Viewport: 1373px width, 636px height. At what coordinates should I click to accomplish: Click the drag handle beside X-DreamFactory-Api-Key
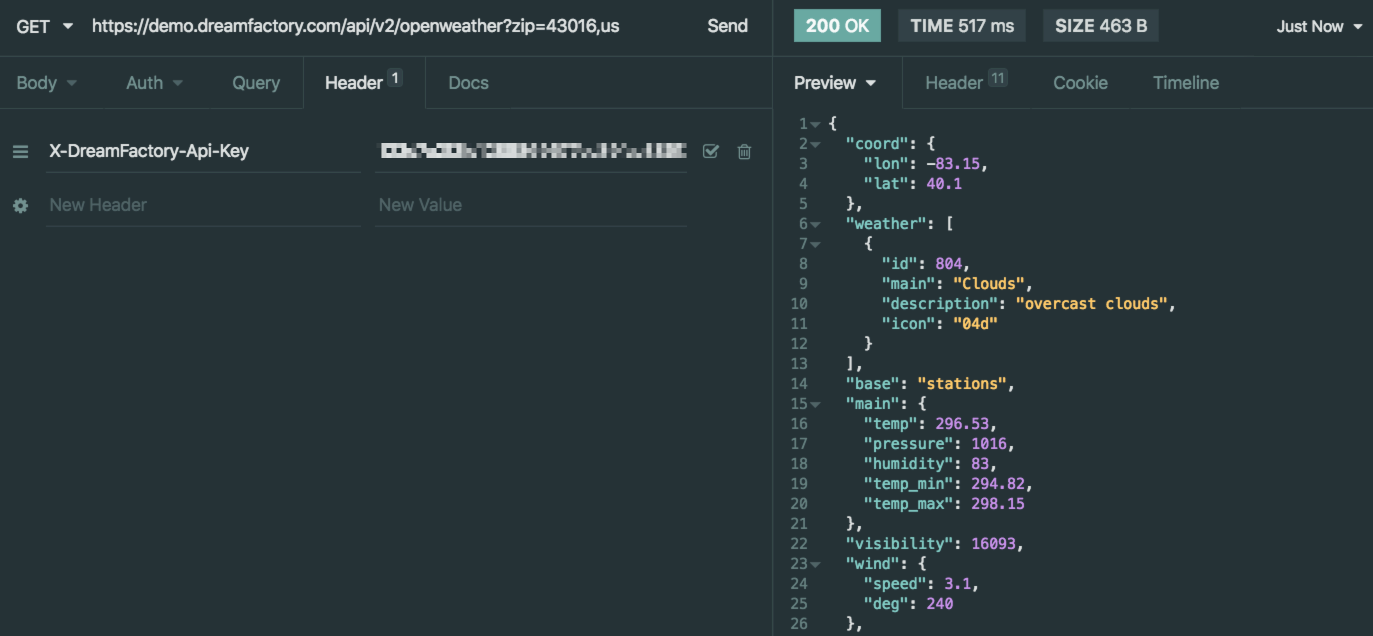pyautogui.click(x=20, y=152)
